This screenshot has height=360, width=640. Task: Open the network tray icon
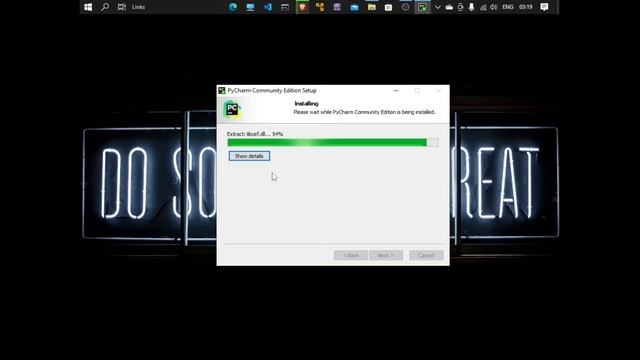(x=483, y=7)
